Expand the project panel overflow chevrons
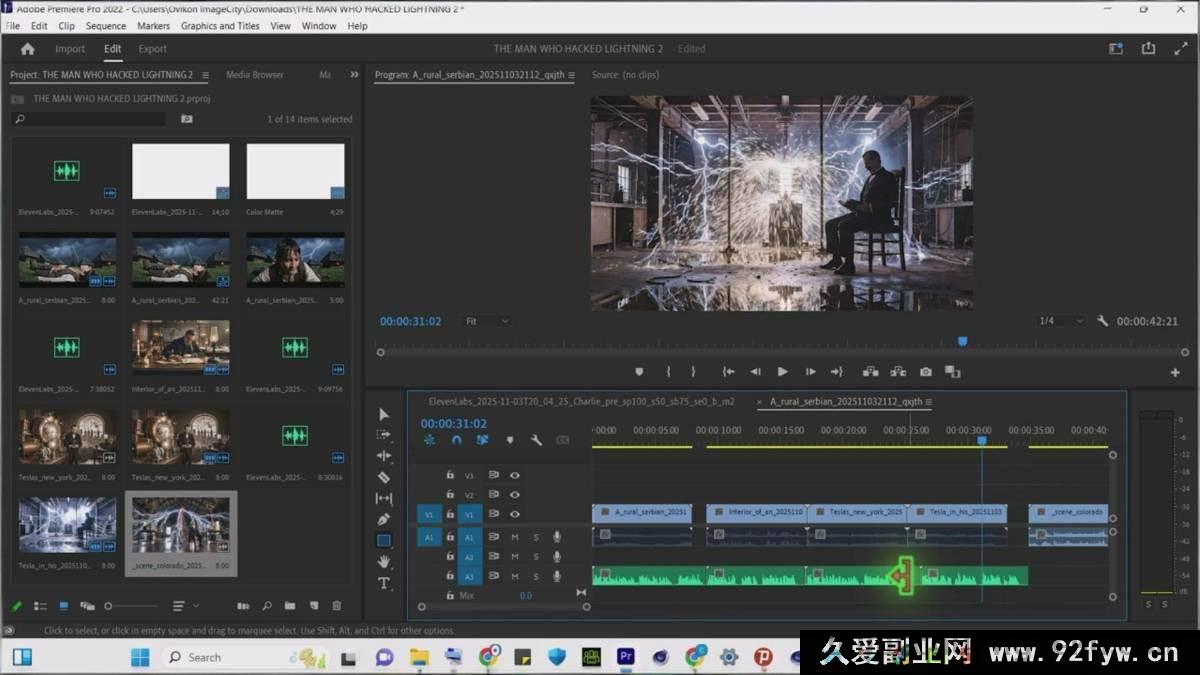This screenshot has height=675, width=1200. coord(354,75)
